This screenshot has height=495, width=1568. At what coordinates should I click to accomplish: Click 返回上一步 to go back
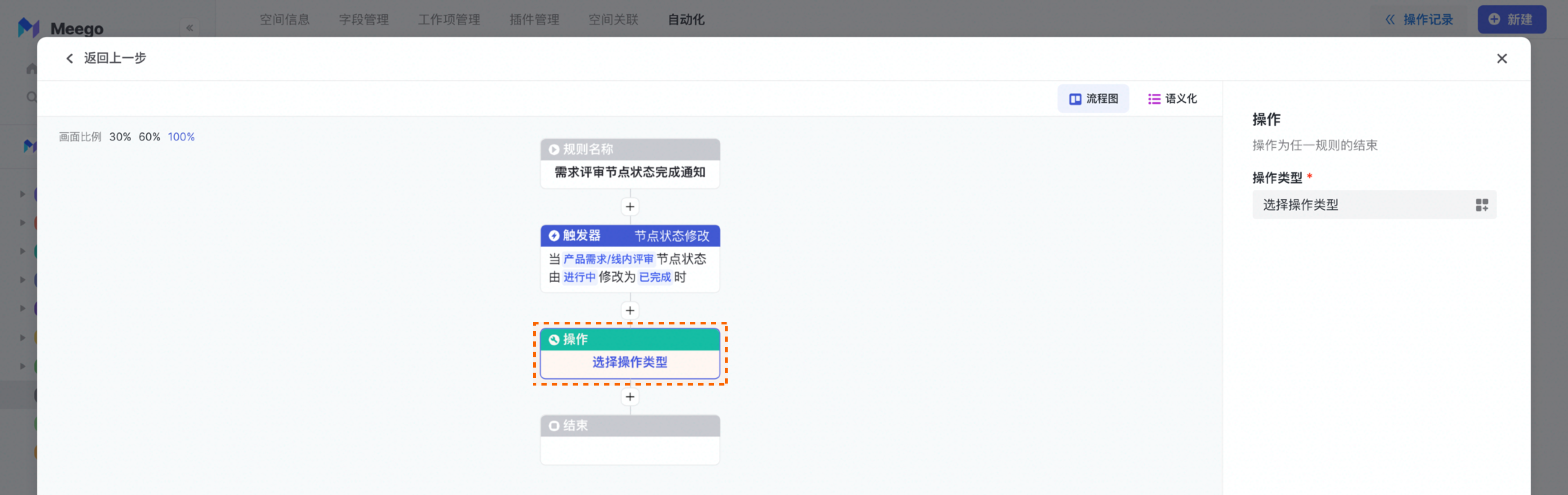click(115, 58)
